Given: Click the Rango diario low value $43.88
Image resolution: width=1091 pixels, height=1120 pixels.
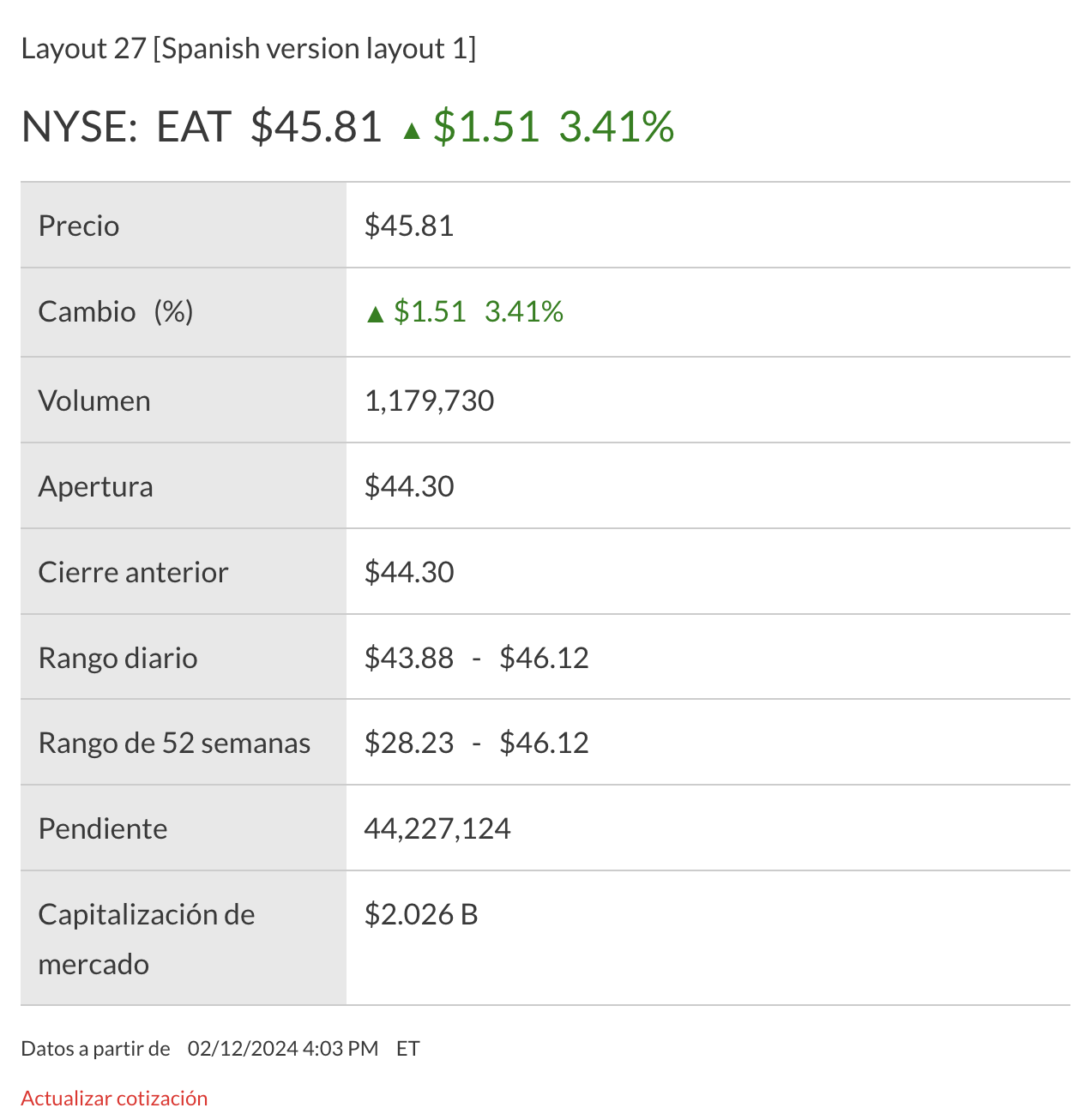Looking at the screenshot, I should click(x=409, y=658).
